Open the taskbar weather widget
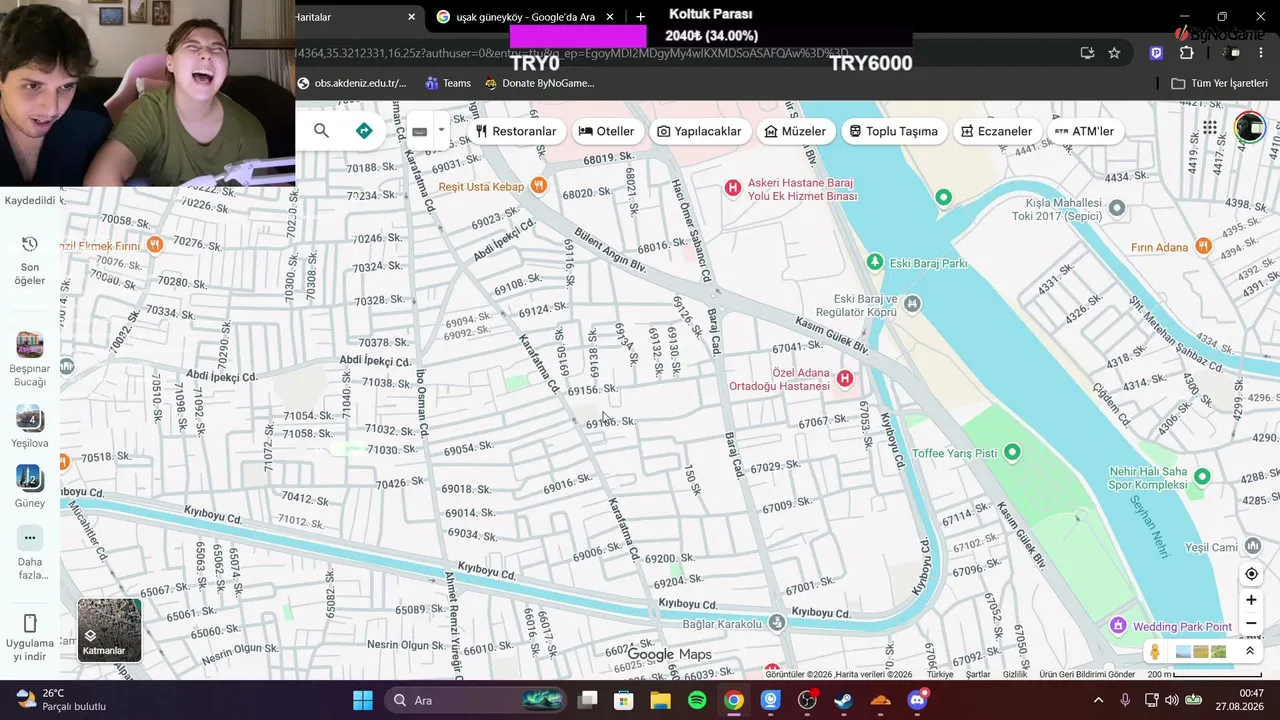Screen dimensions: 1280x720 click(61, 700)
